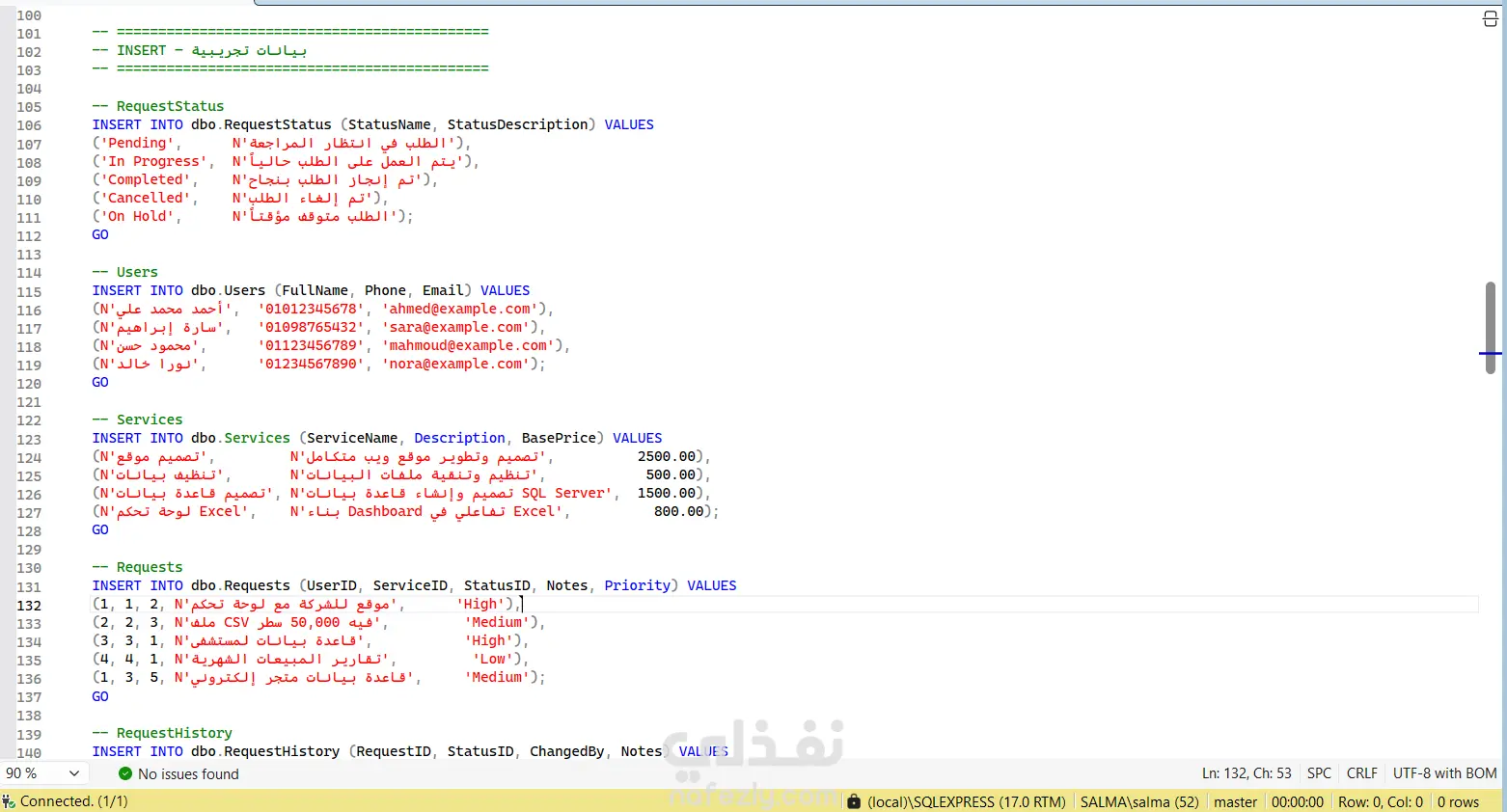Click 'dbo.Requests' in the INSERT statement

240,585
